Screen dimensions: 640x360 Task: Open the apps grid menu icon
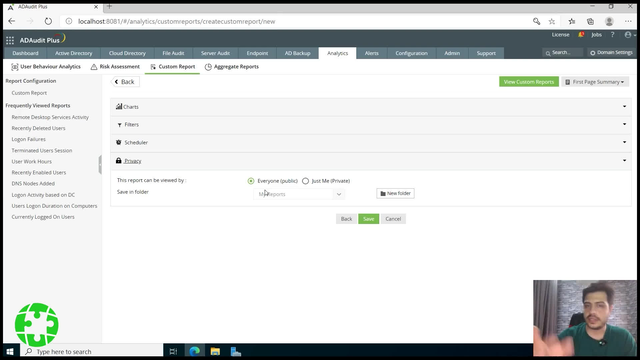[x=10, y=40]
